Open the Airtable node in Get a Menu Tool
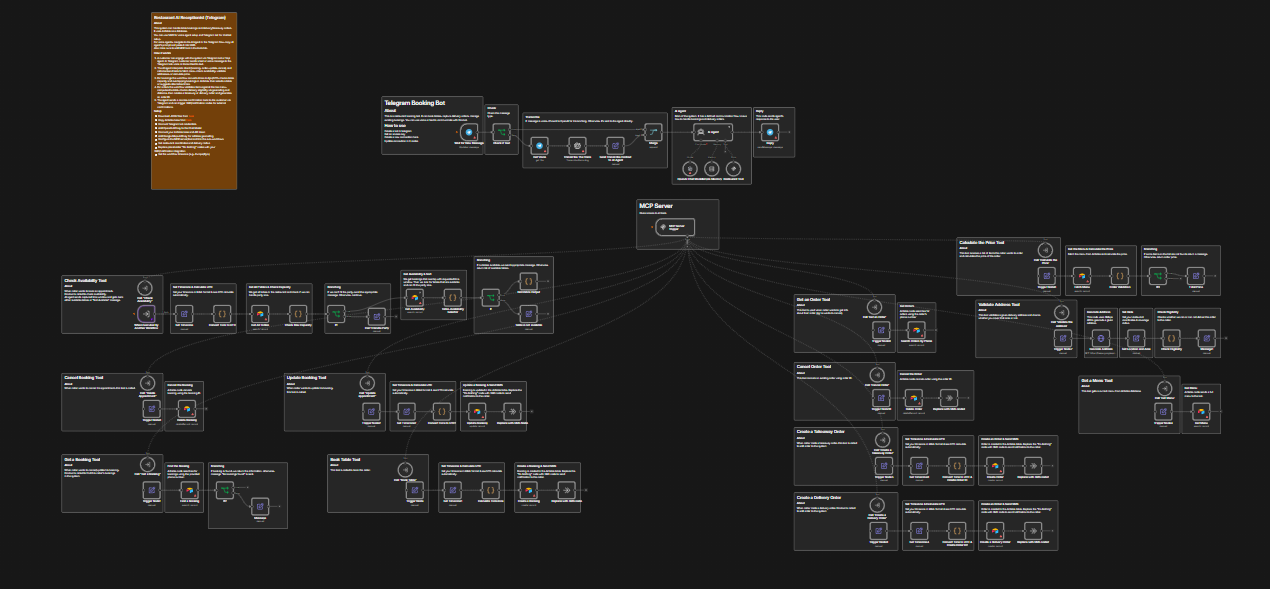This screenshot has width=1270, height=589. click(x=1201, y=410)
